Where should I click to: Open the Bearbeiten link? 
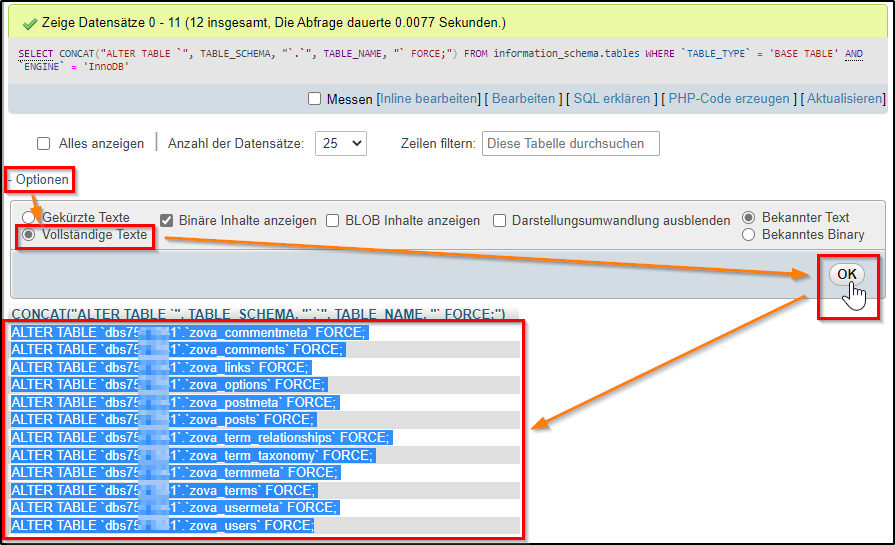pos(523,99)
